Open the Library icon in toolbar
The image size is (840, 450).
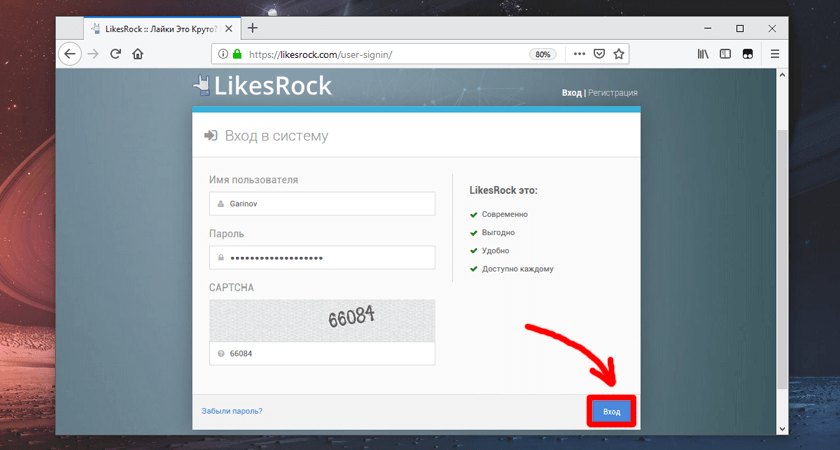pyautogui.click(x=703, y=54)
